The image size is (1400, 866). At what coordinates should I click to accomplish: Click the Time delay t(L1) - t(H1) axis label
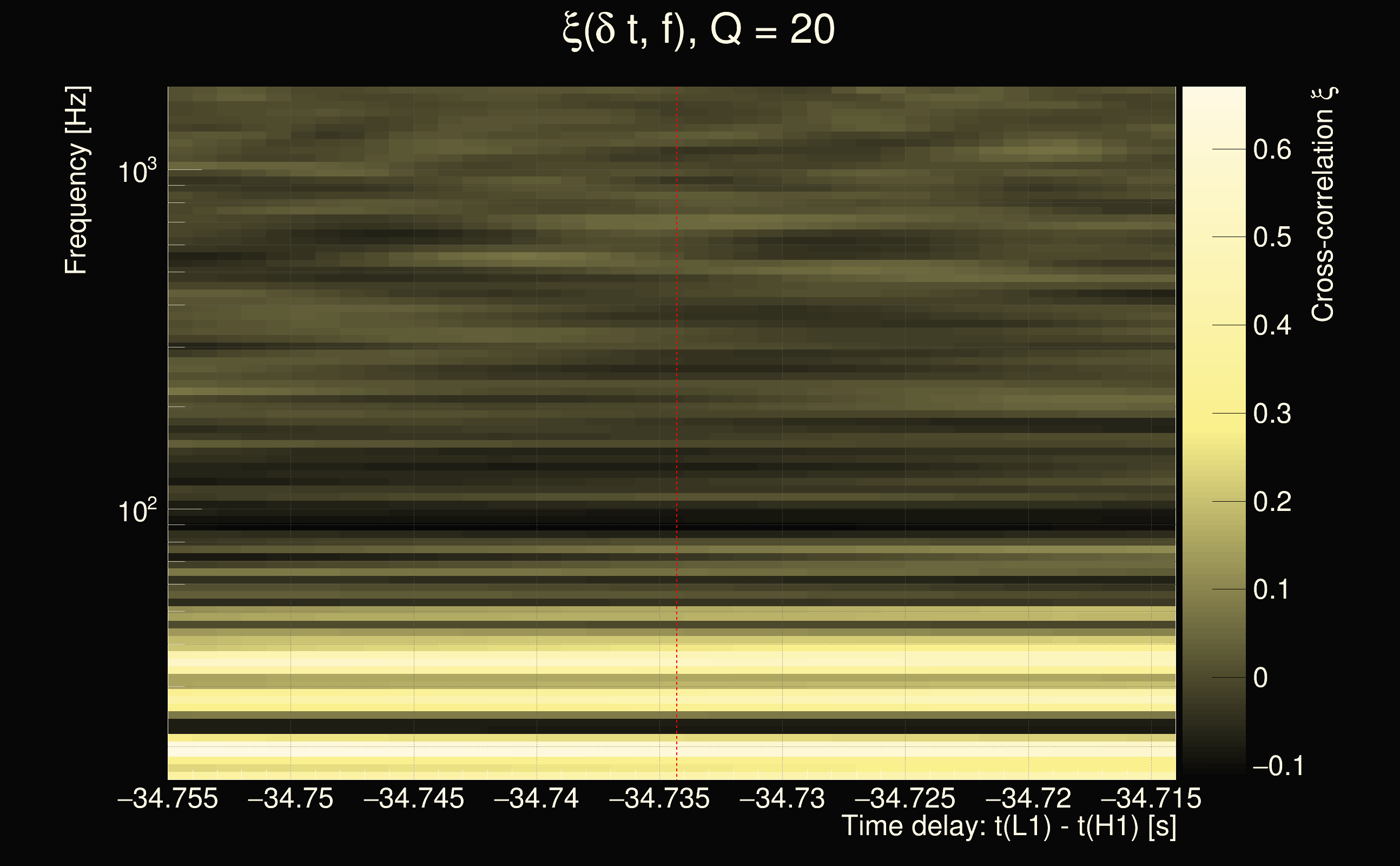[1008, 826]
